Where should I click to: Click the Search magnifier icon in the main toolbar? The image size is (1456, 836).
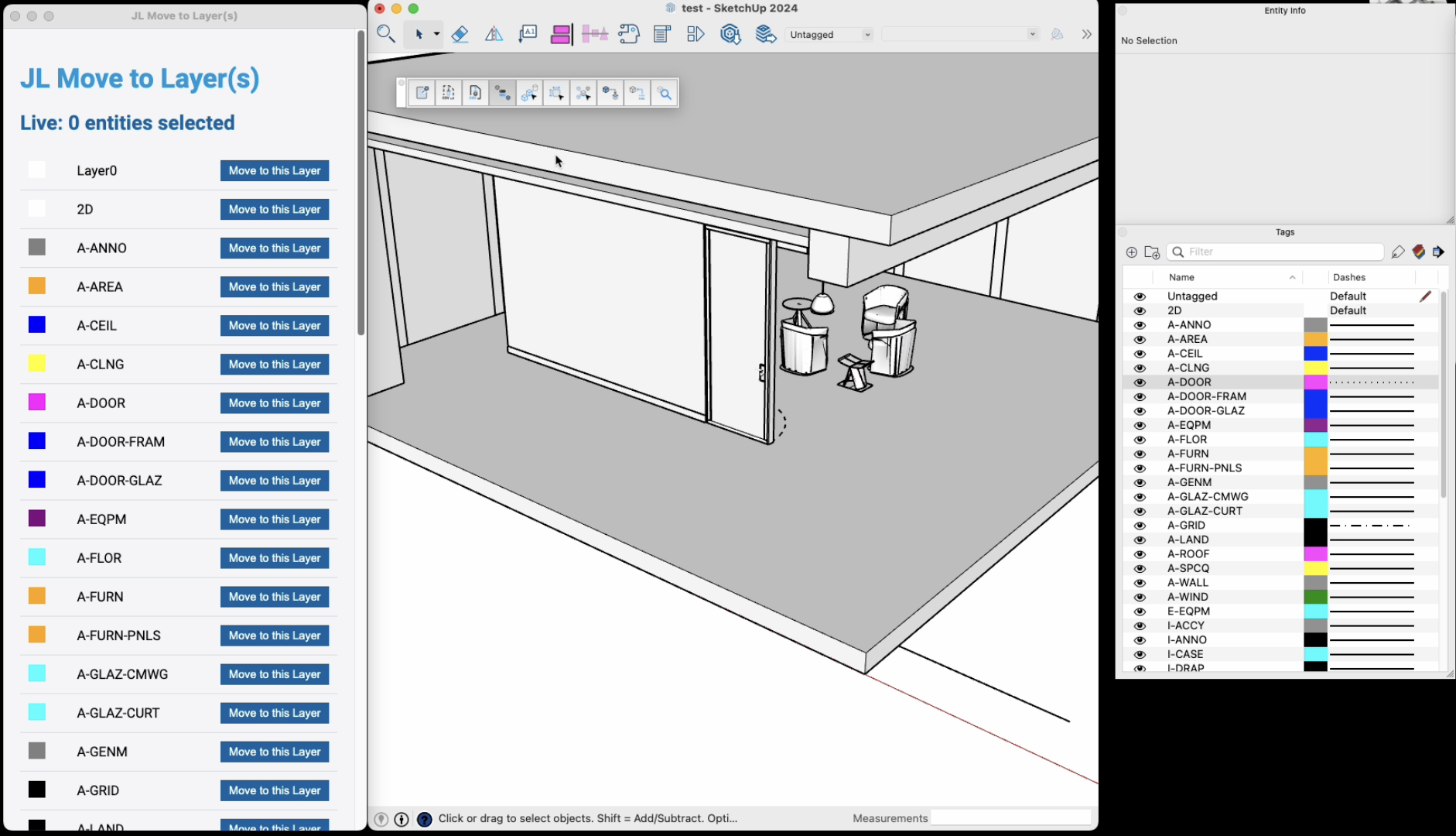(x=385, y=34)
